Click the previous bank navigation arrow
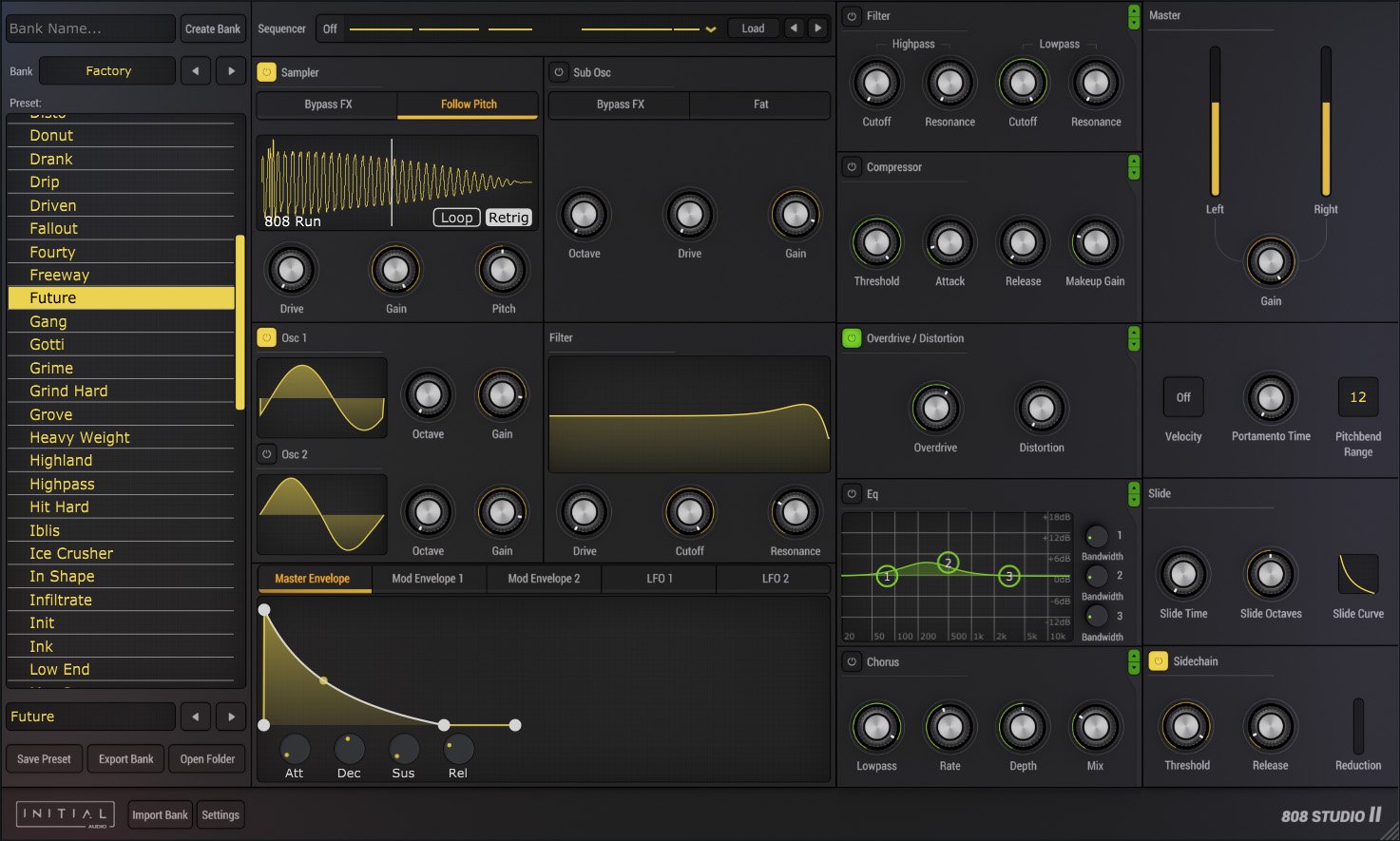The width and height of the screenshot is (1400, 841). tap(196, 70)
